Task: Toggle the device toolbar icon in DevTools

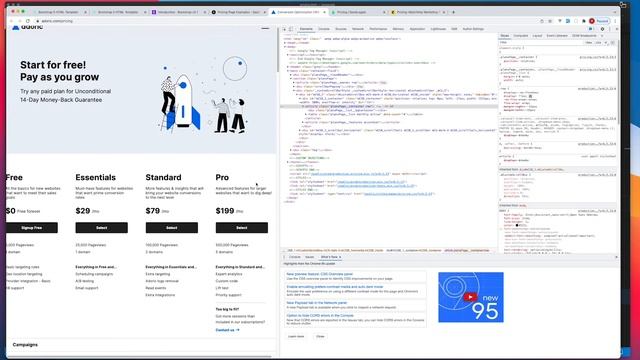Action: click(291, 29)
